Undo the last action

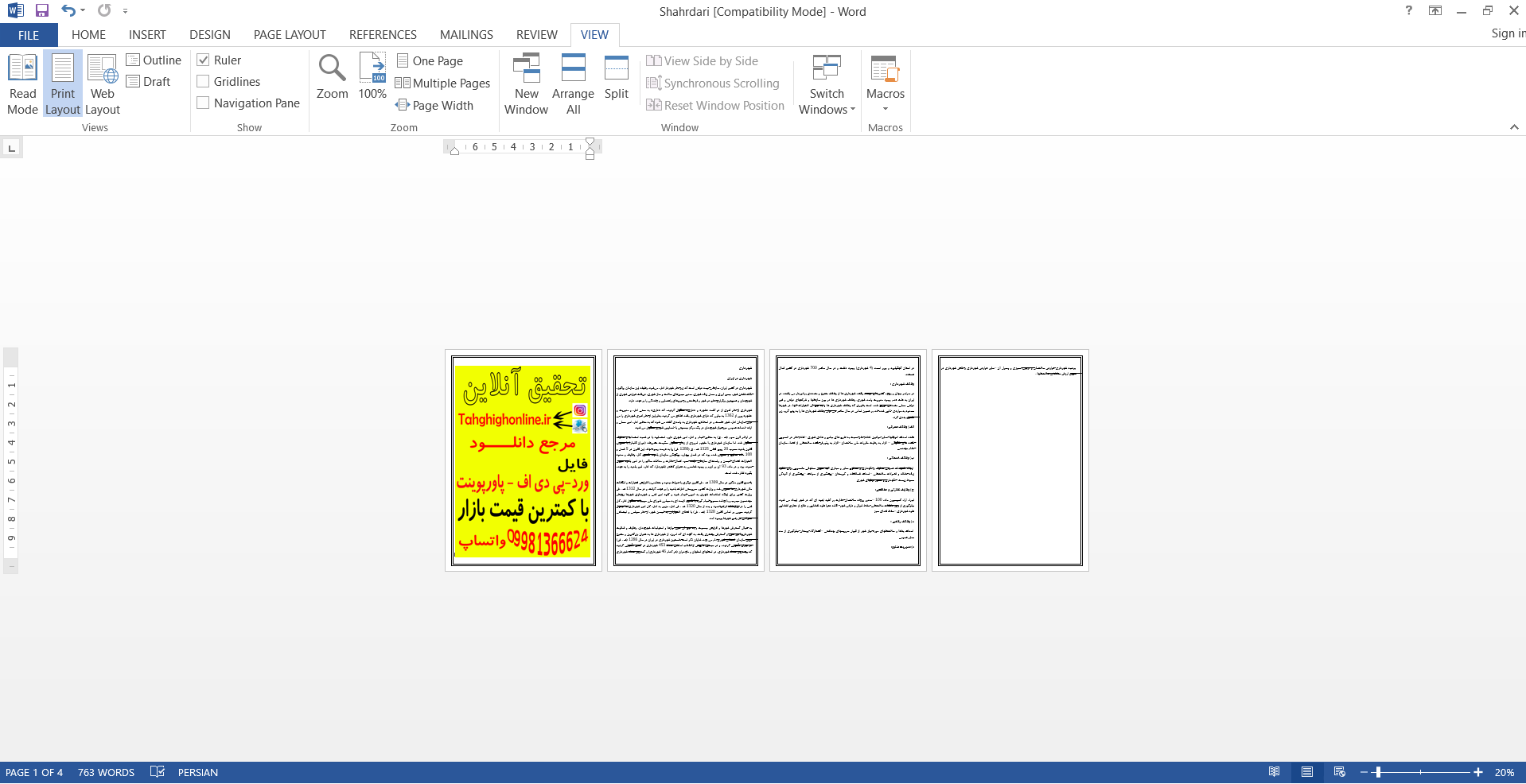68,11
